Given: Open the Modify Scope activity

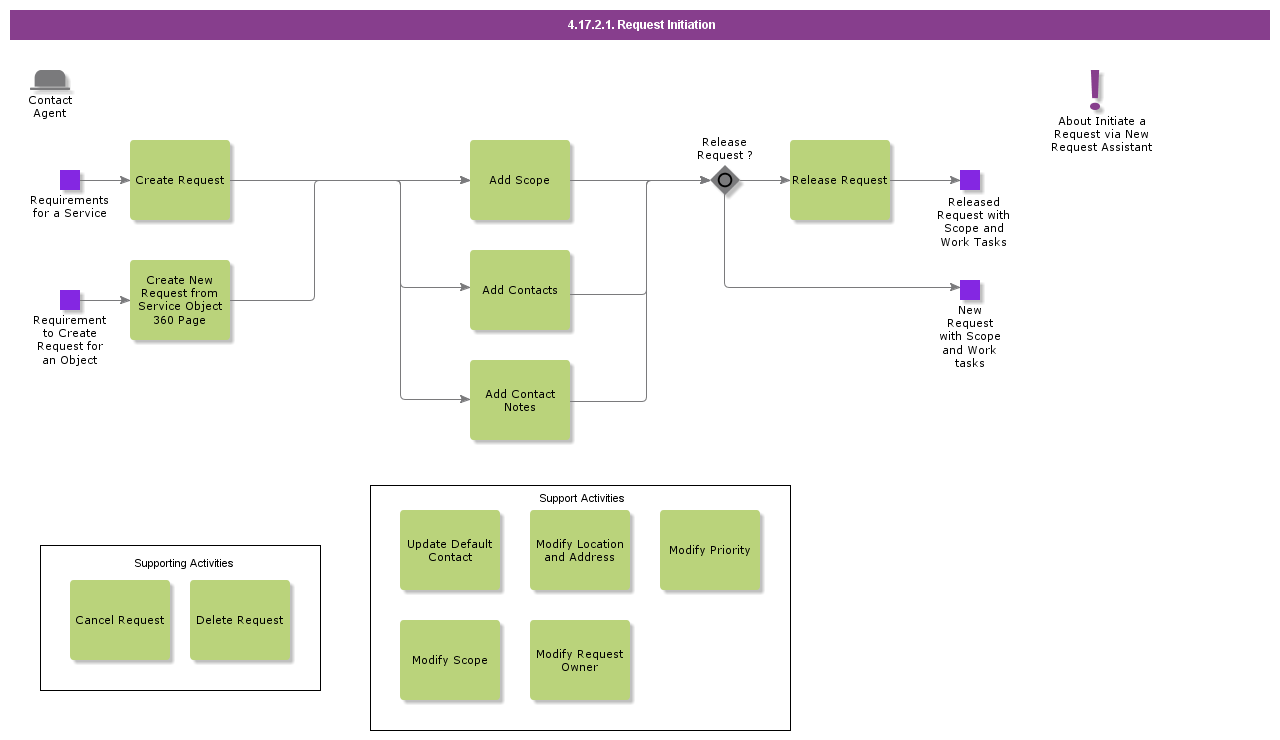Looking at the screenshot, I should [450, 660].
